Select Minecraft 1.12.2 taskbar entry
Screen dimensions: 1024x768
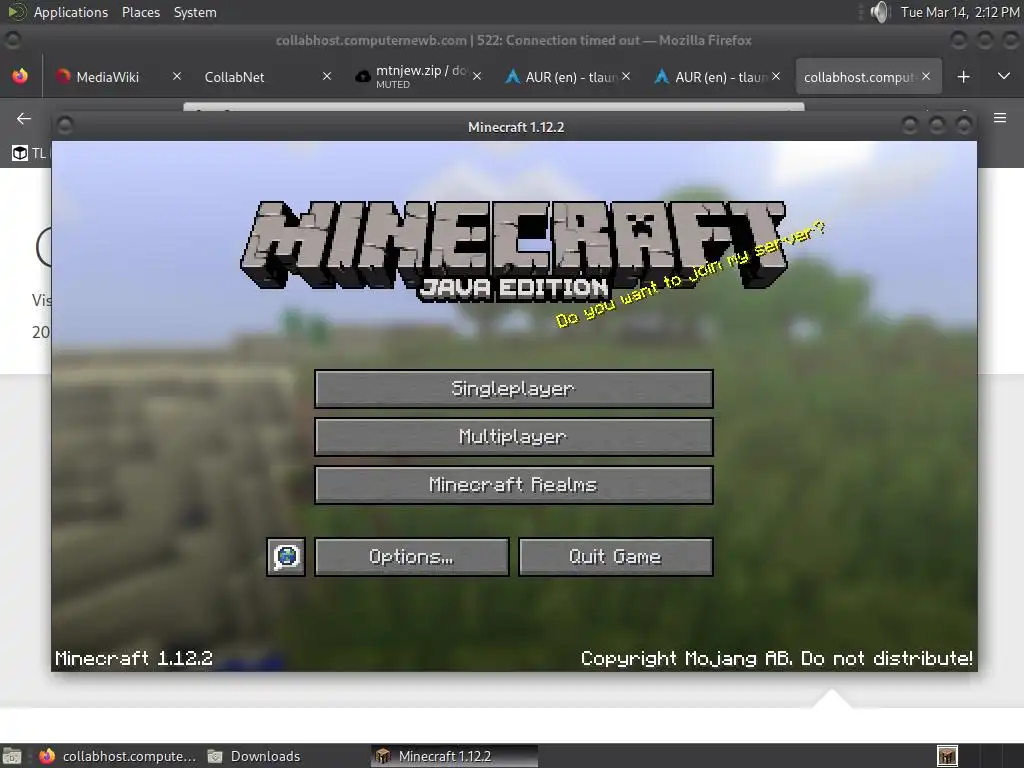point(455,756)
